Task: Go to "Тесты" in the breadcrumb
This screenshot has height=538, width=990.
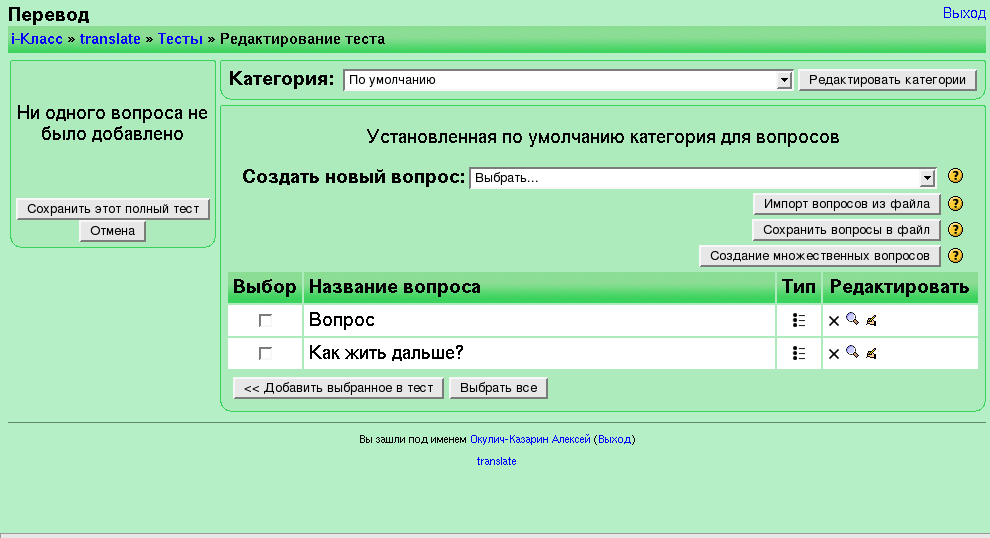Action: click(180, 39)
